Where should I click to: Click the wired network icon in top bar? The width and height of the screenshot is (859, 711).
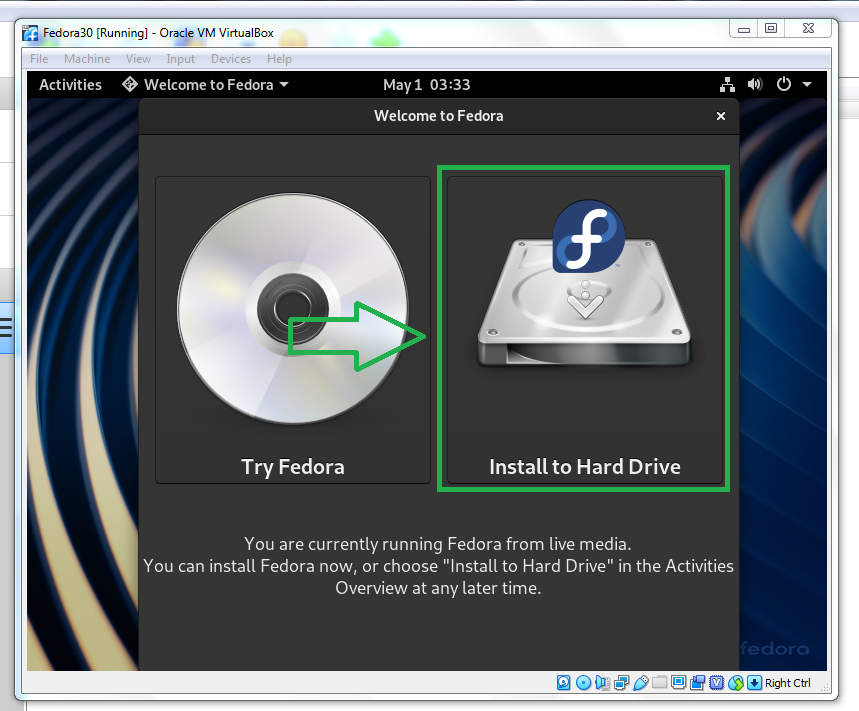coord(727,84)
